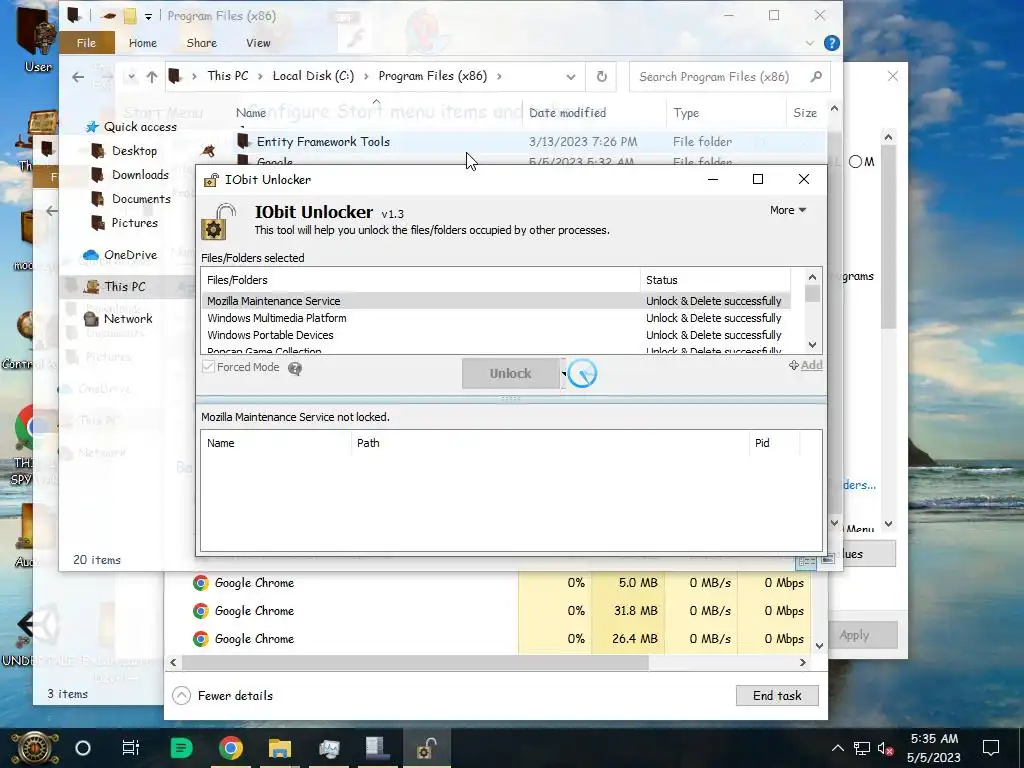
Task: Click the Refresh button in address bar
Action: coord(601,77)
